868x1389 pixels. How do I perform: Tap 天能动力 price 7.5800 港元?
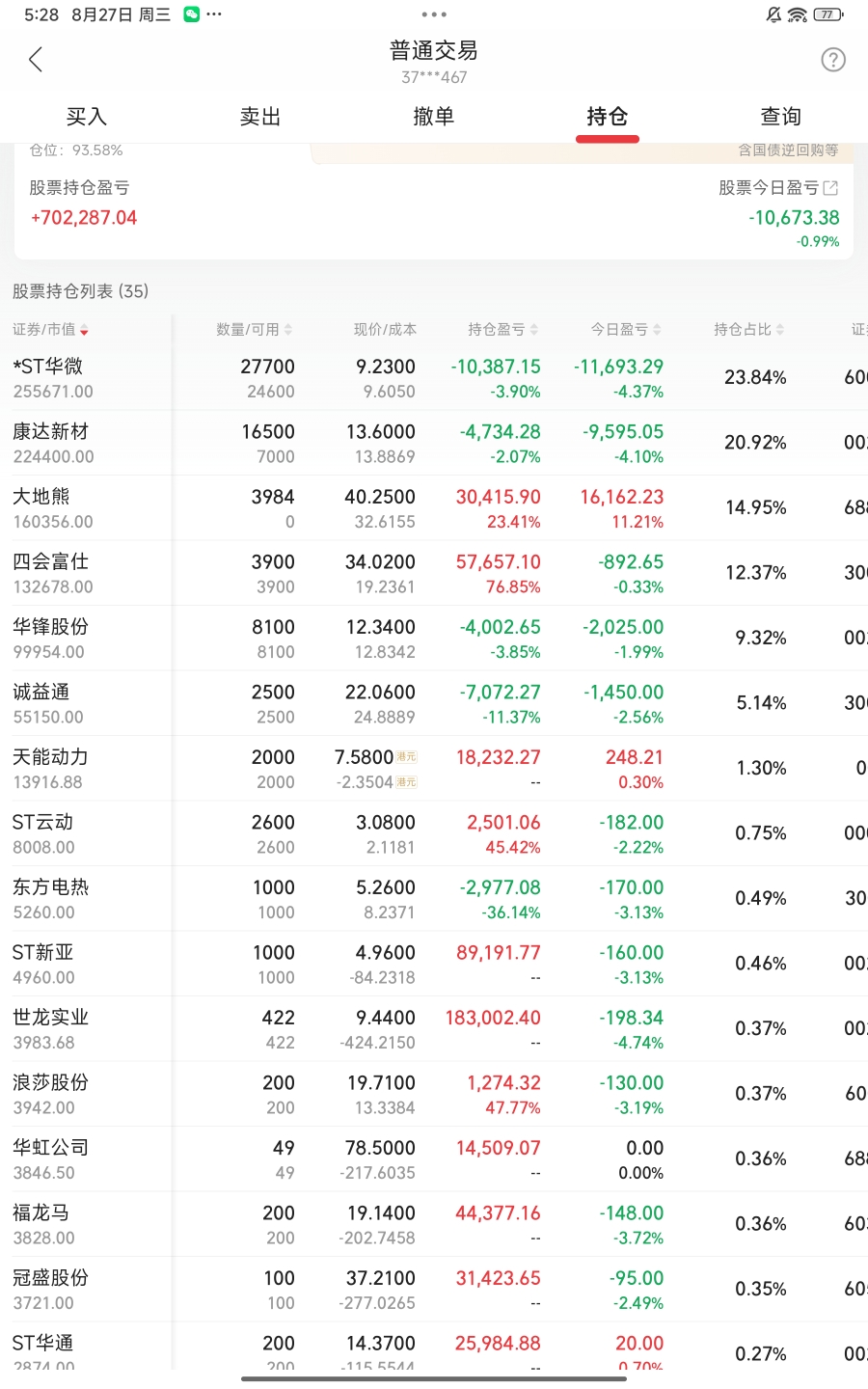pyautogui.click(x=375, y=757)
